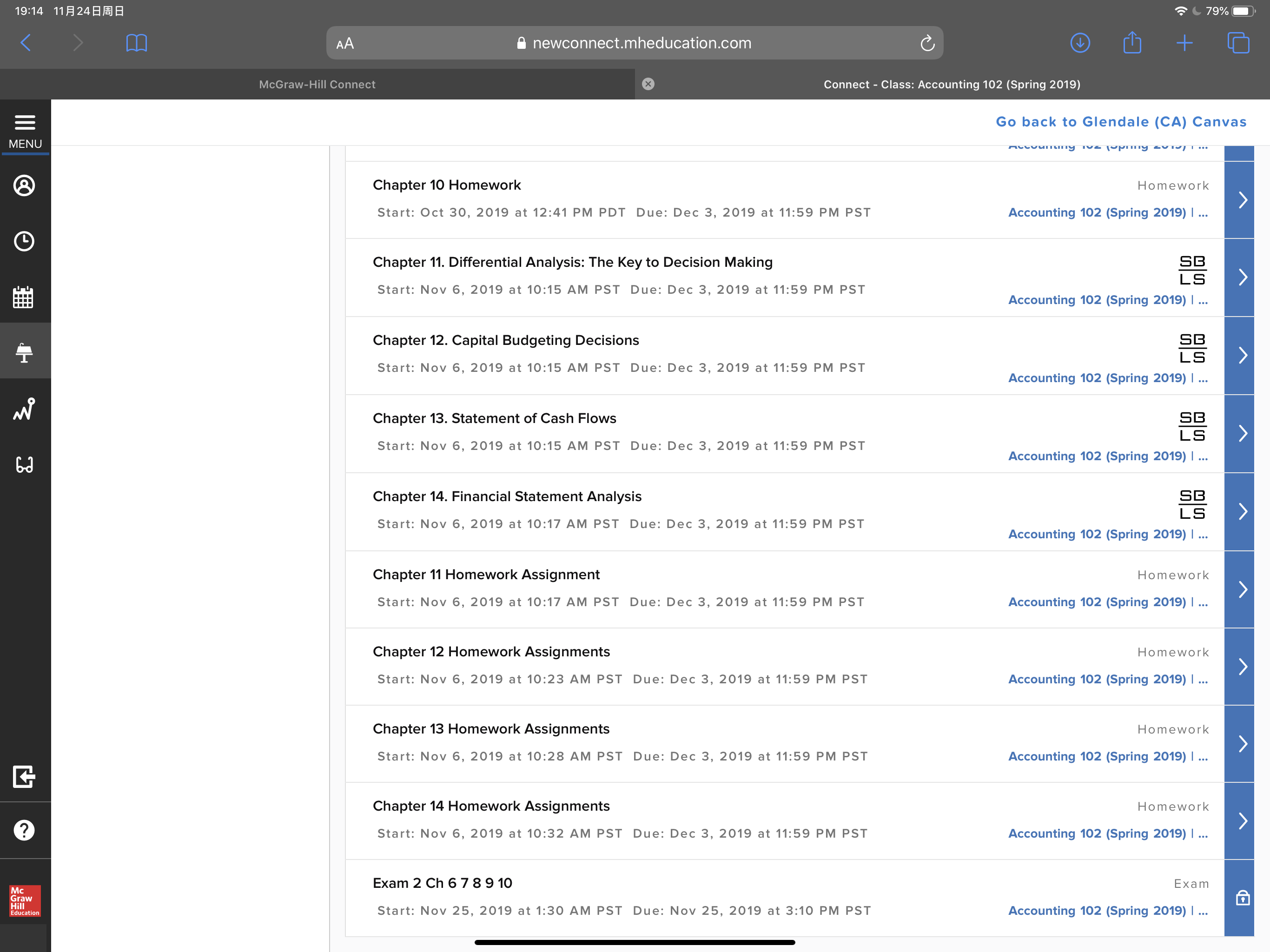The width and height of the screenshot is (1270, 952).
Task: Switch to the McGraw-Hill Connect tab
Action: coord(317,85)
